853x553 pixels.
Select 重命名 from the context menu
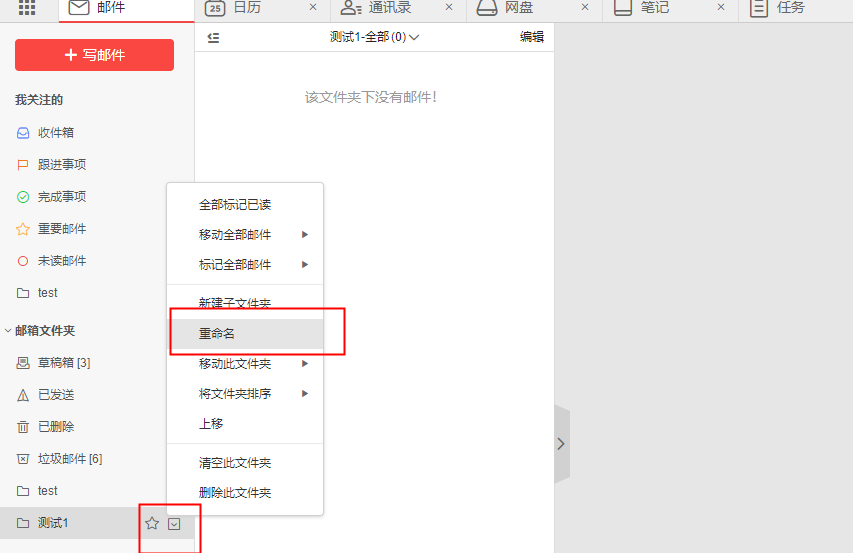217,334
